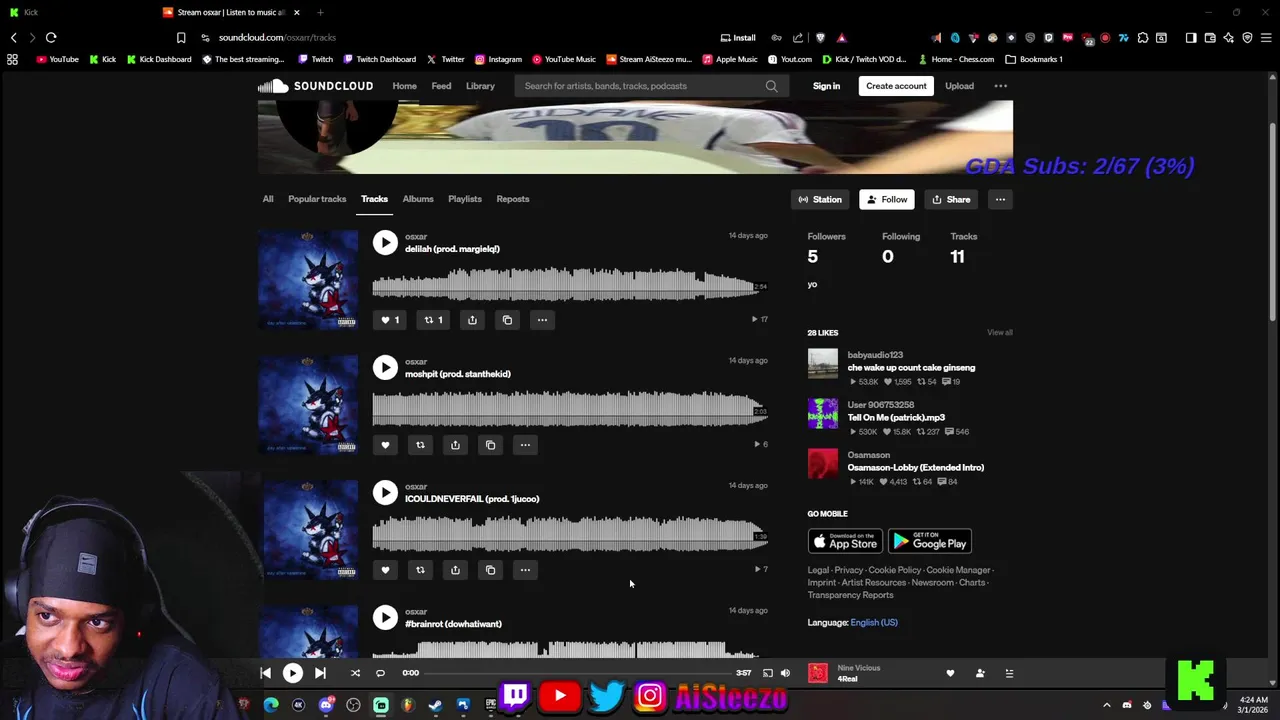
Task: Open the SoundCloud header more menu
Action: 1000,86
